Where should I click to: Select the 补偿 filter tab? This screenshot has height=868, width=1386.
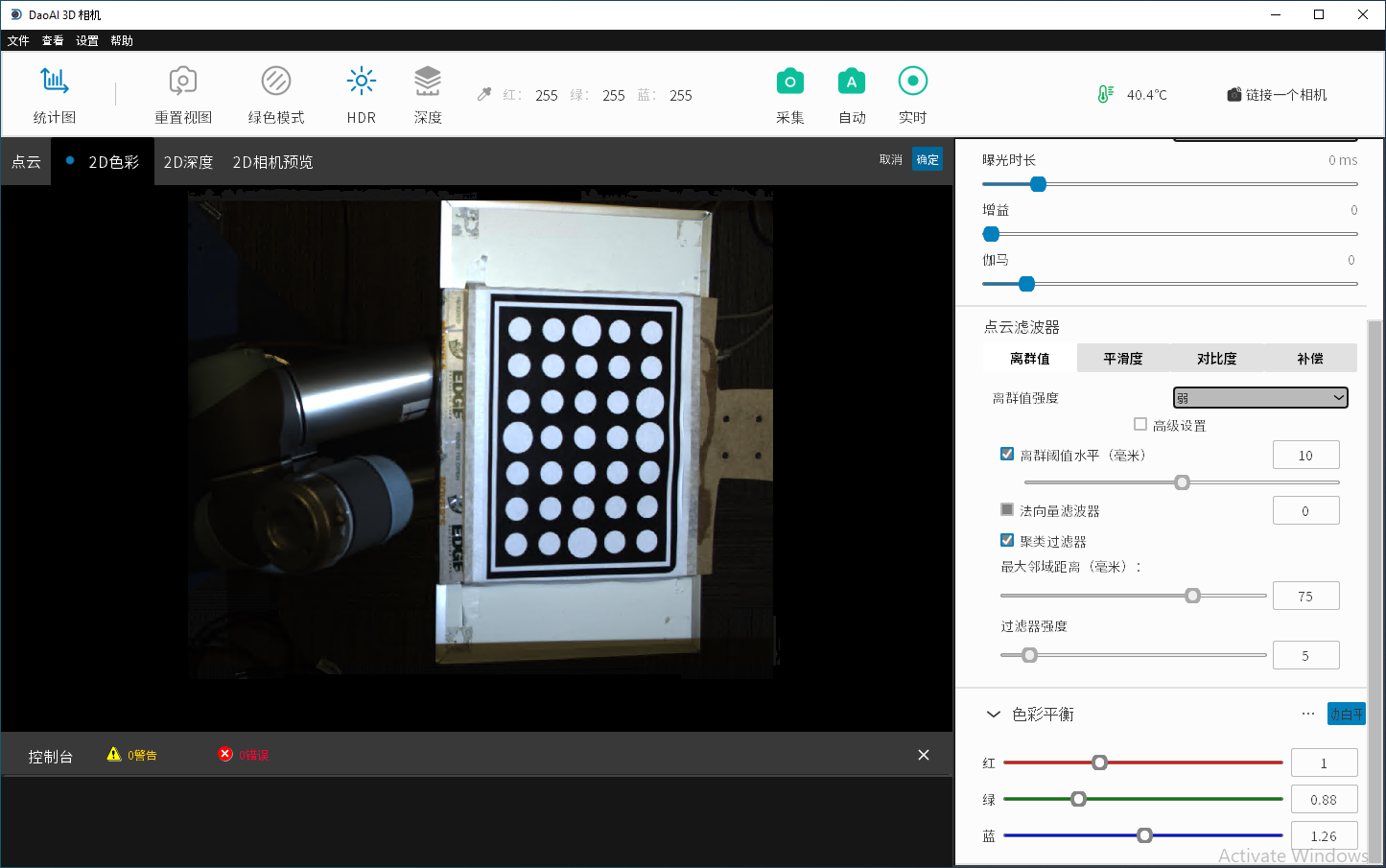click(1310, 358)
